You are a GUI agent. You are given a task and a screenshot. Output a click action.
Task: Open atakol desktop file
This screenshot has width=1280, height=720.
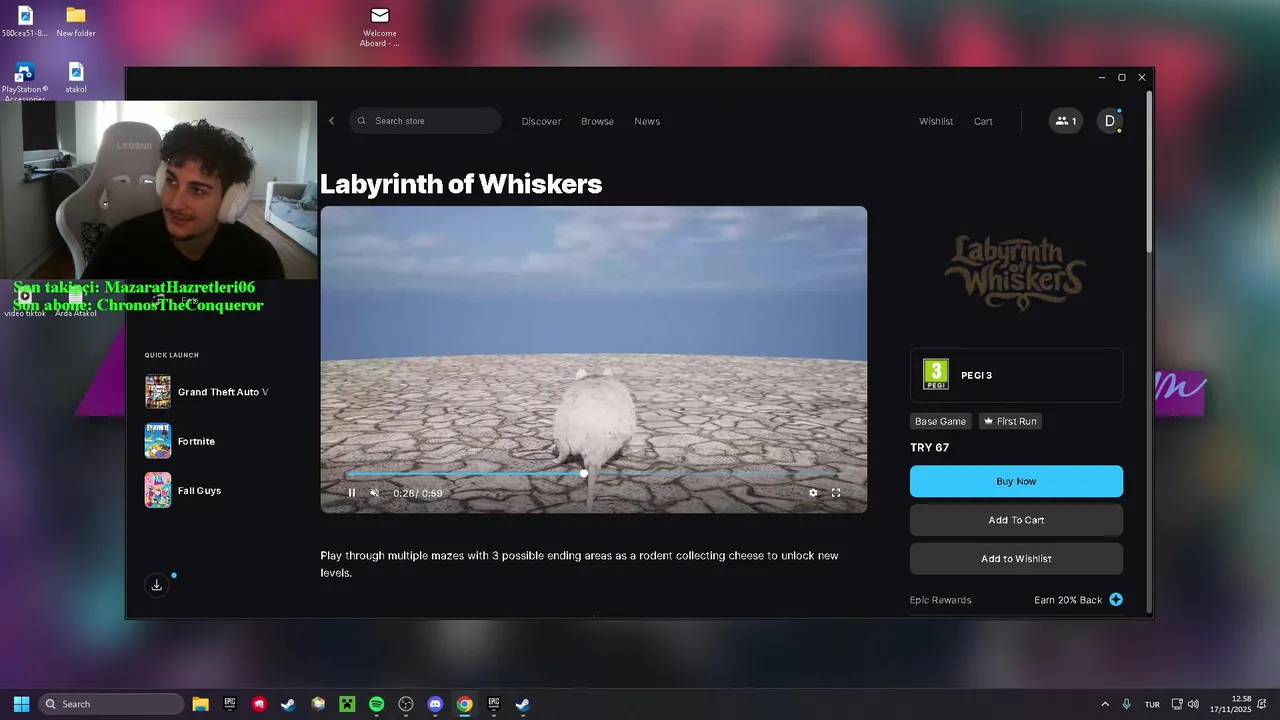(76, 78)
